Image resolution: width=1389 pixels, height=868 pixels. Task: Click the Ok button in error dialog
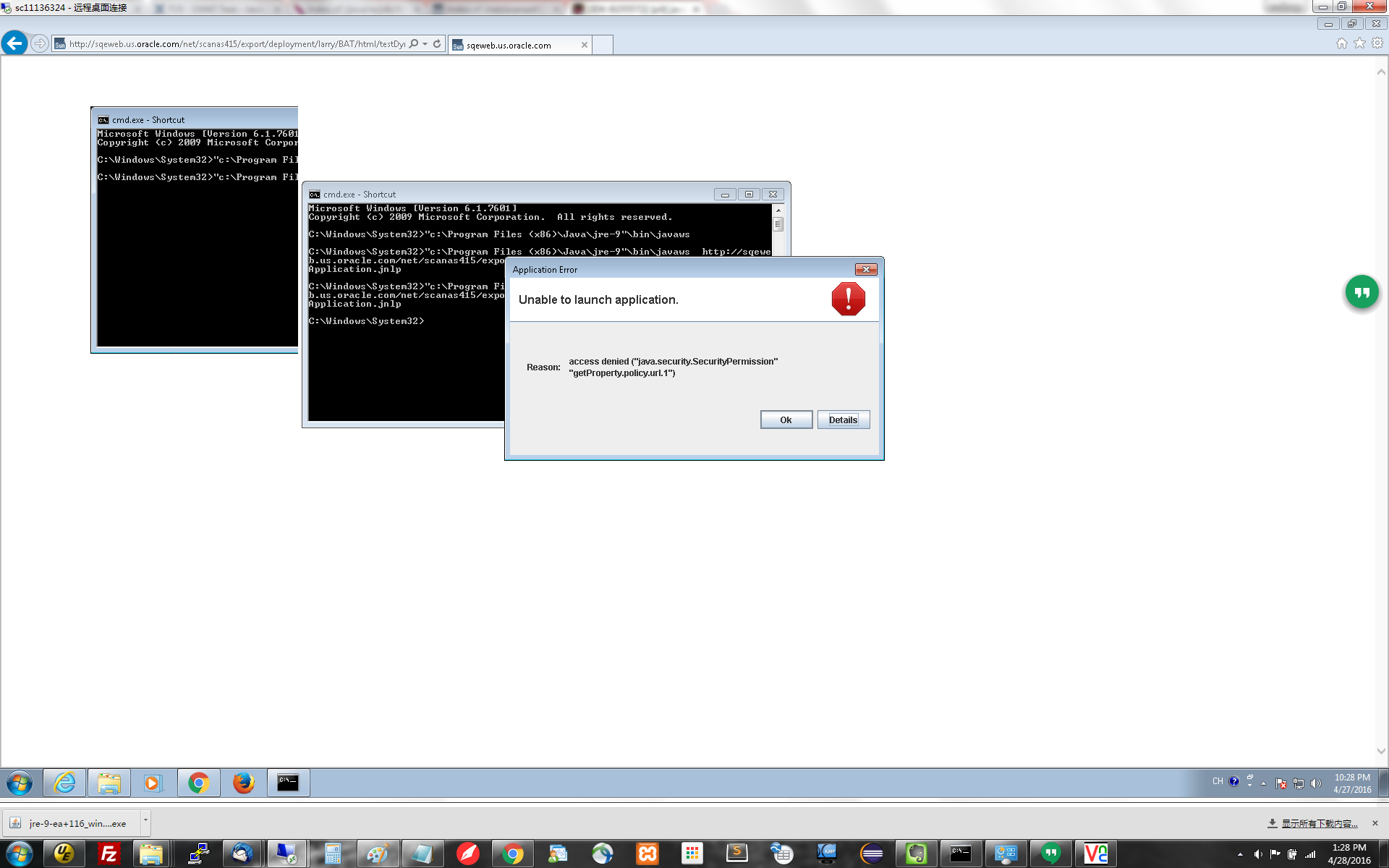point(786,420)
